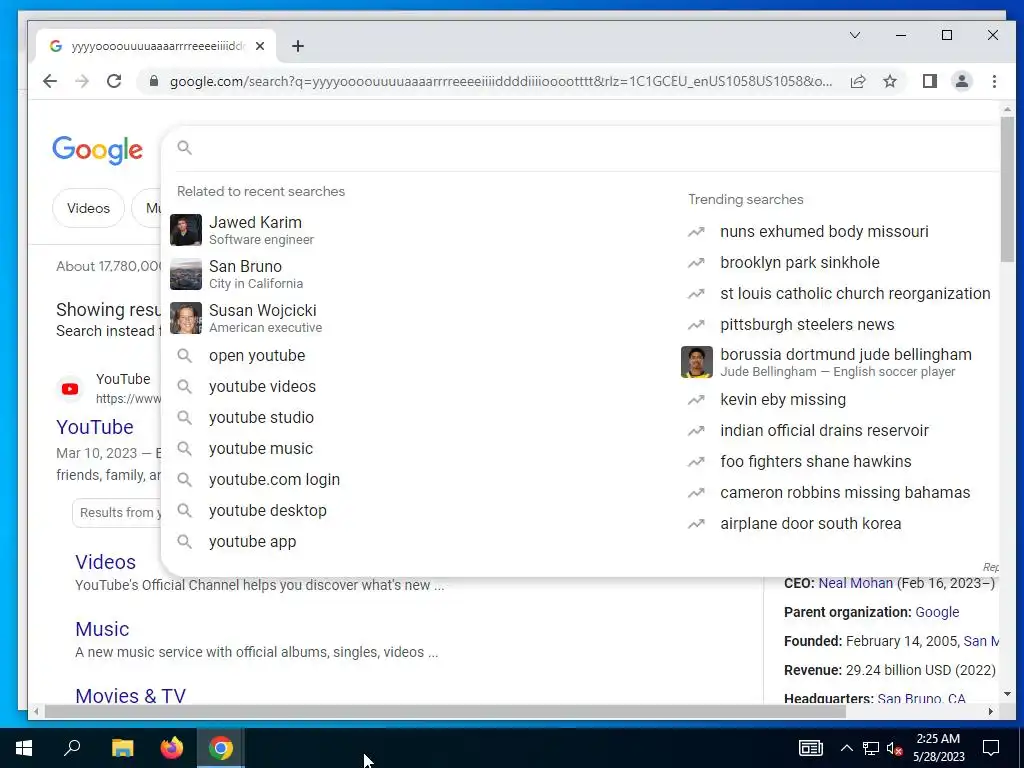Choose 'youtube app' suggestion
Image resolution: width=1024 pixels, height=768 pixels.
(418, 541)
